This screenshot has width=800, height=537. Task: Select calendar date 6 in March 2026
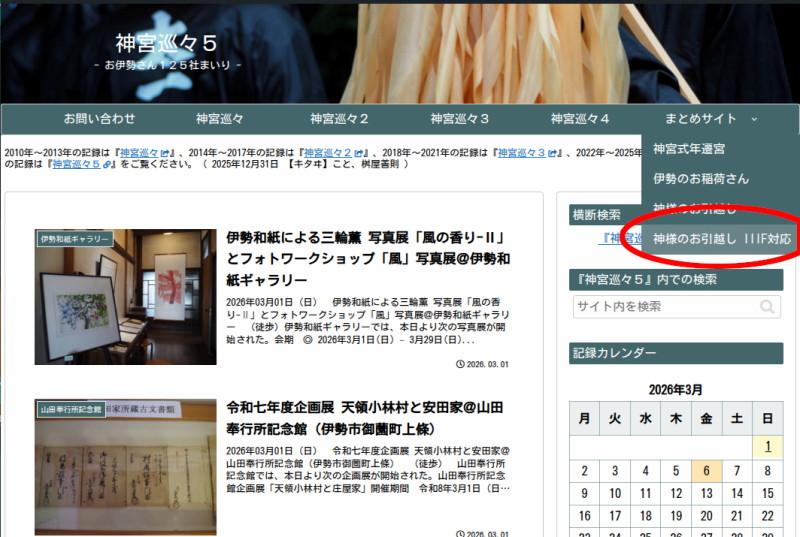706,471
